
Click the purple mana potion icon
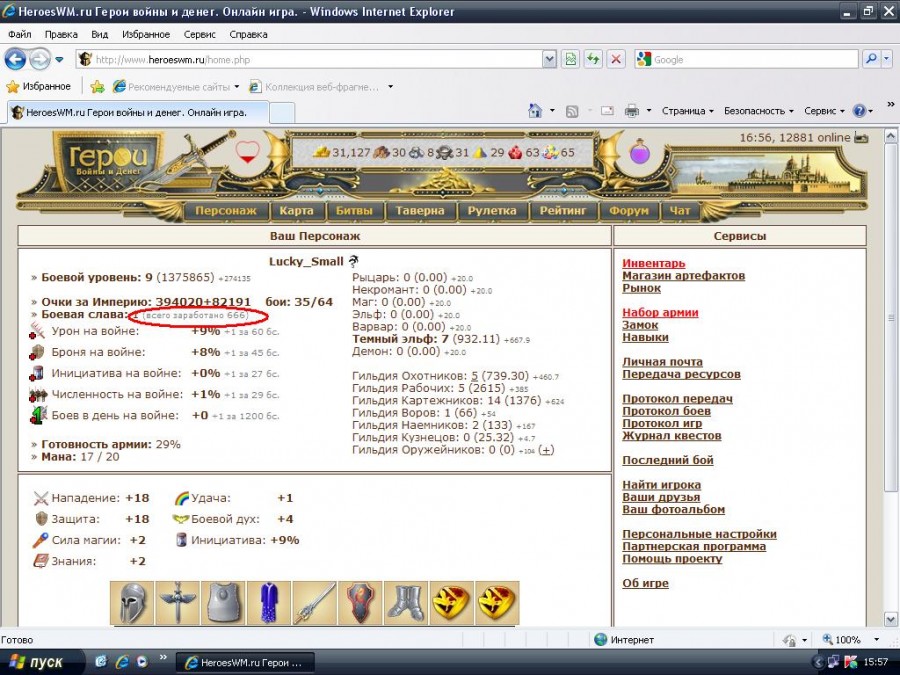[640, 153]
